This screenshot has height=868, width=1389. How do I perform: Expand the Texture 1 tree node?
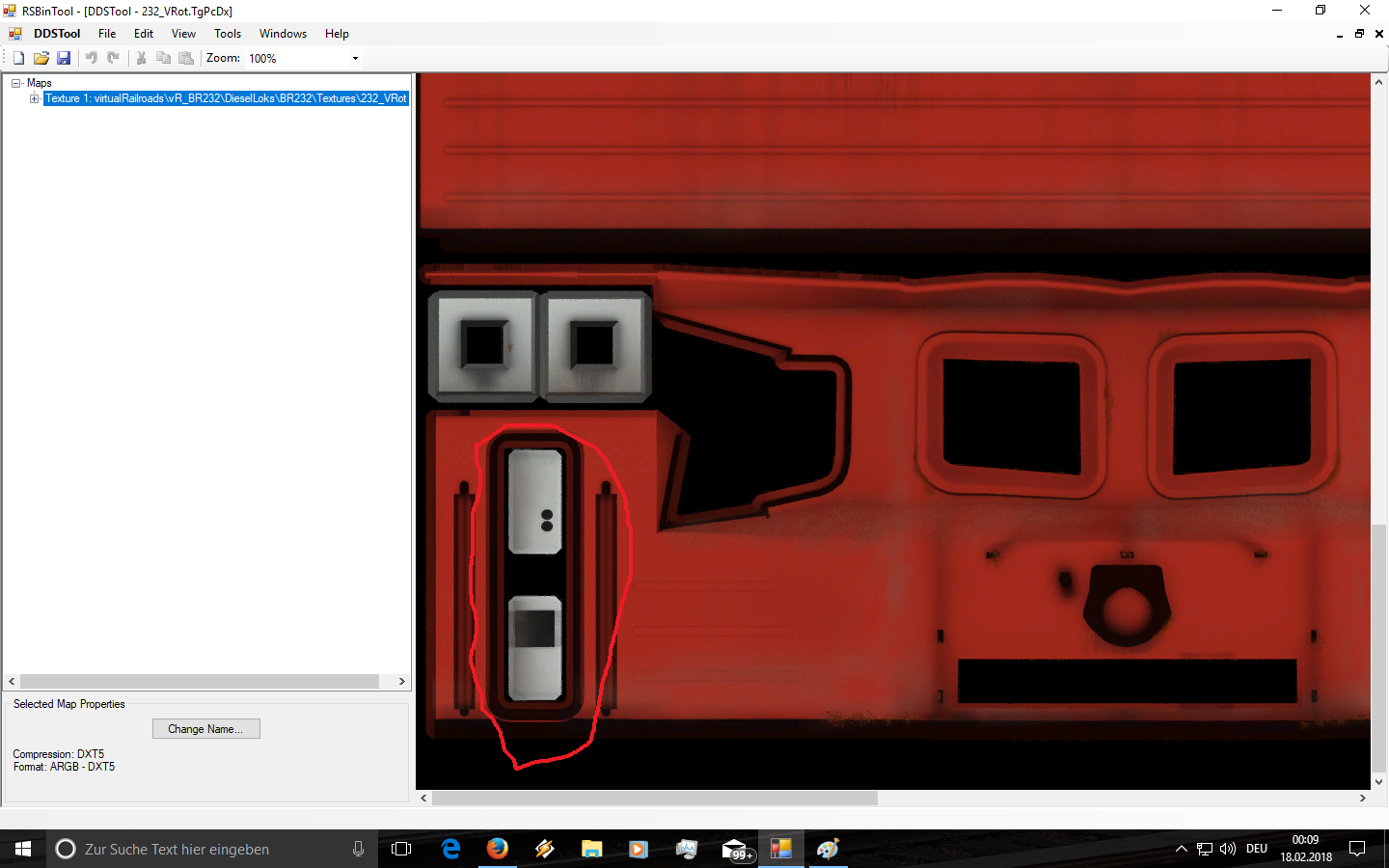[35, 98]
